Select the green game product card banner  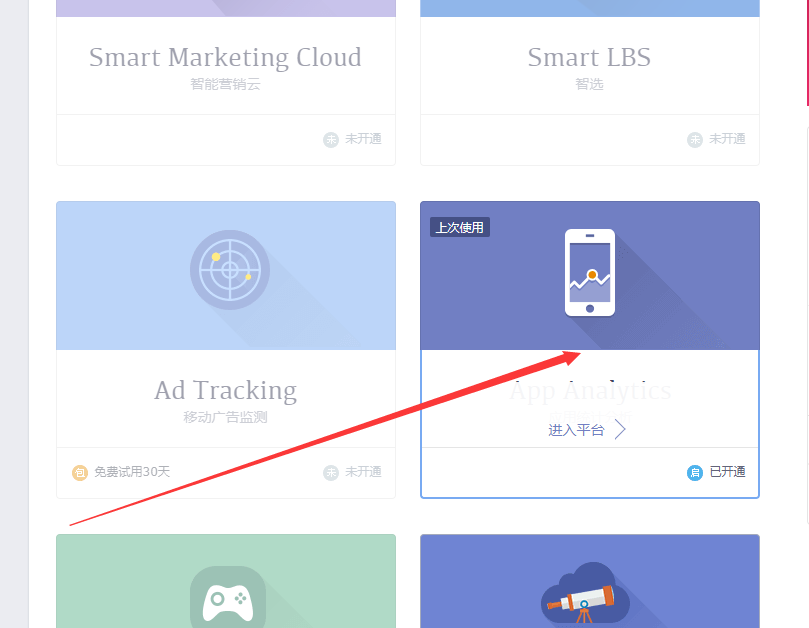226,581
